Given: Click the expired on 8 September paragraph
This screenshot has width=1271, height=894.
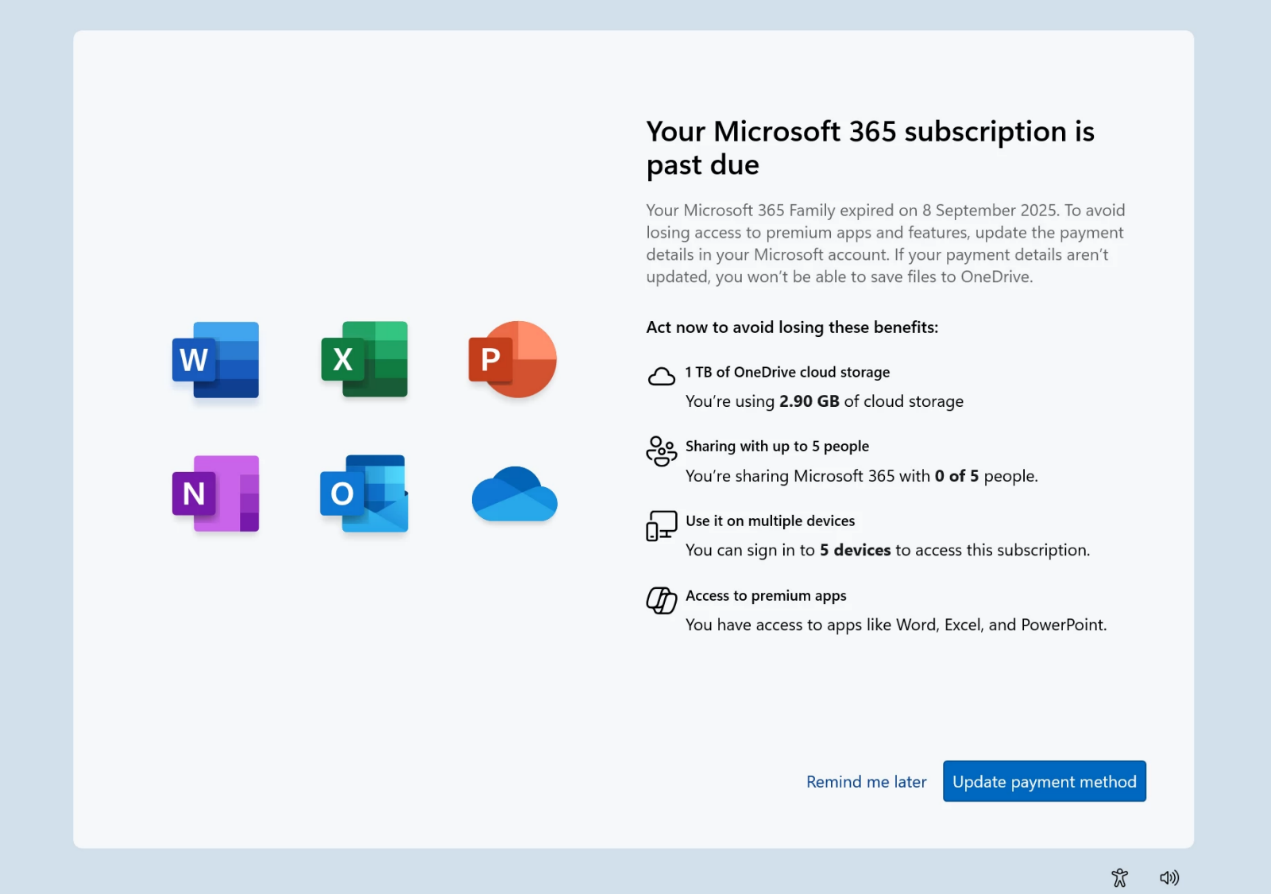Looking at the screenshot, I should point(886,244).
